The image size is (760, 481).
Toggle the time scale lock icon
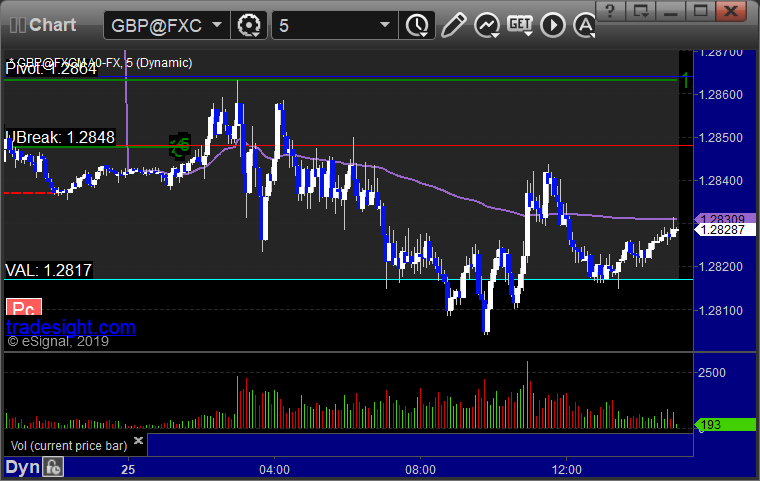pyautogui.click(x=53, y=467)
